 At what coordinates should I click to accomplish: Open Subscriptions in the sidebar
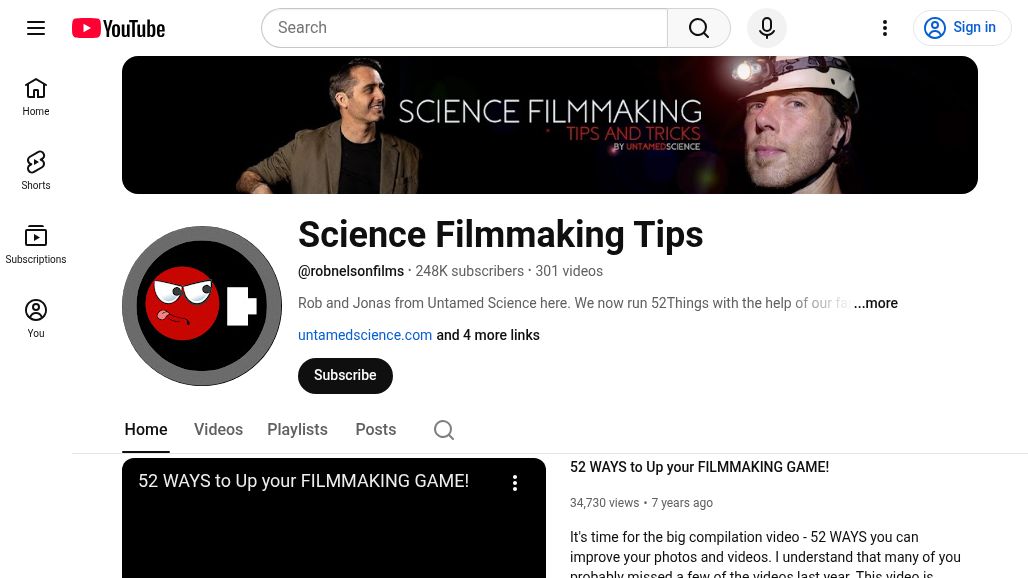point(36,245)
